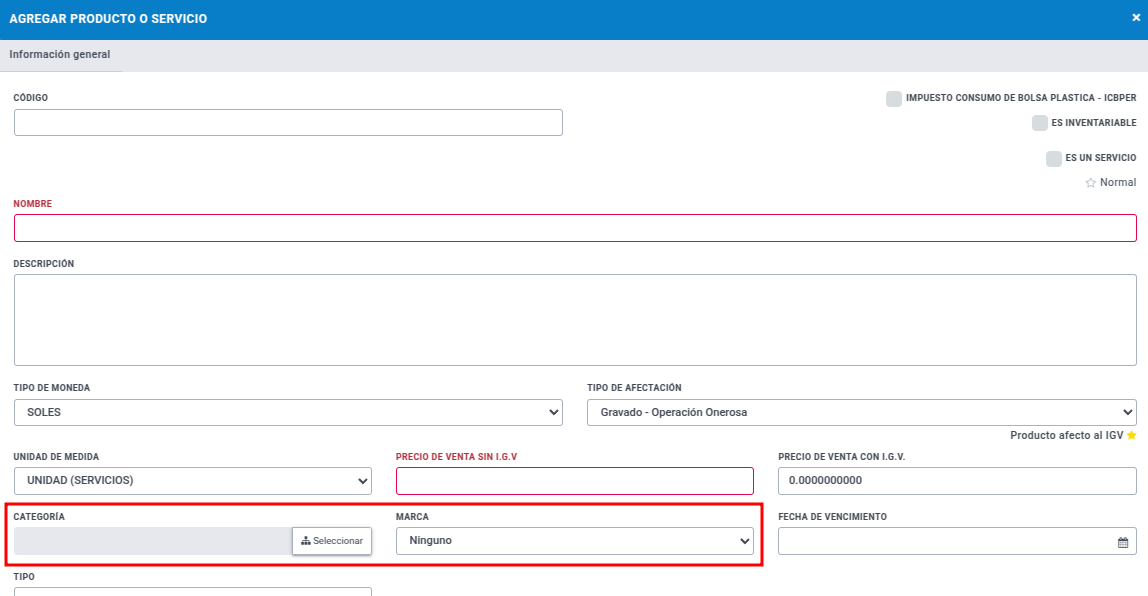Enable Impuesto Consumo de Bolsa Plastica checkbox
Screen dimensions: 1148x596
pyautogui.click(x=893, y=99)
